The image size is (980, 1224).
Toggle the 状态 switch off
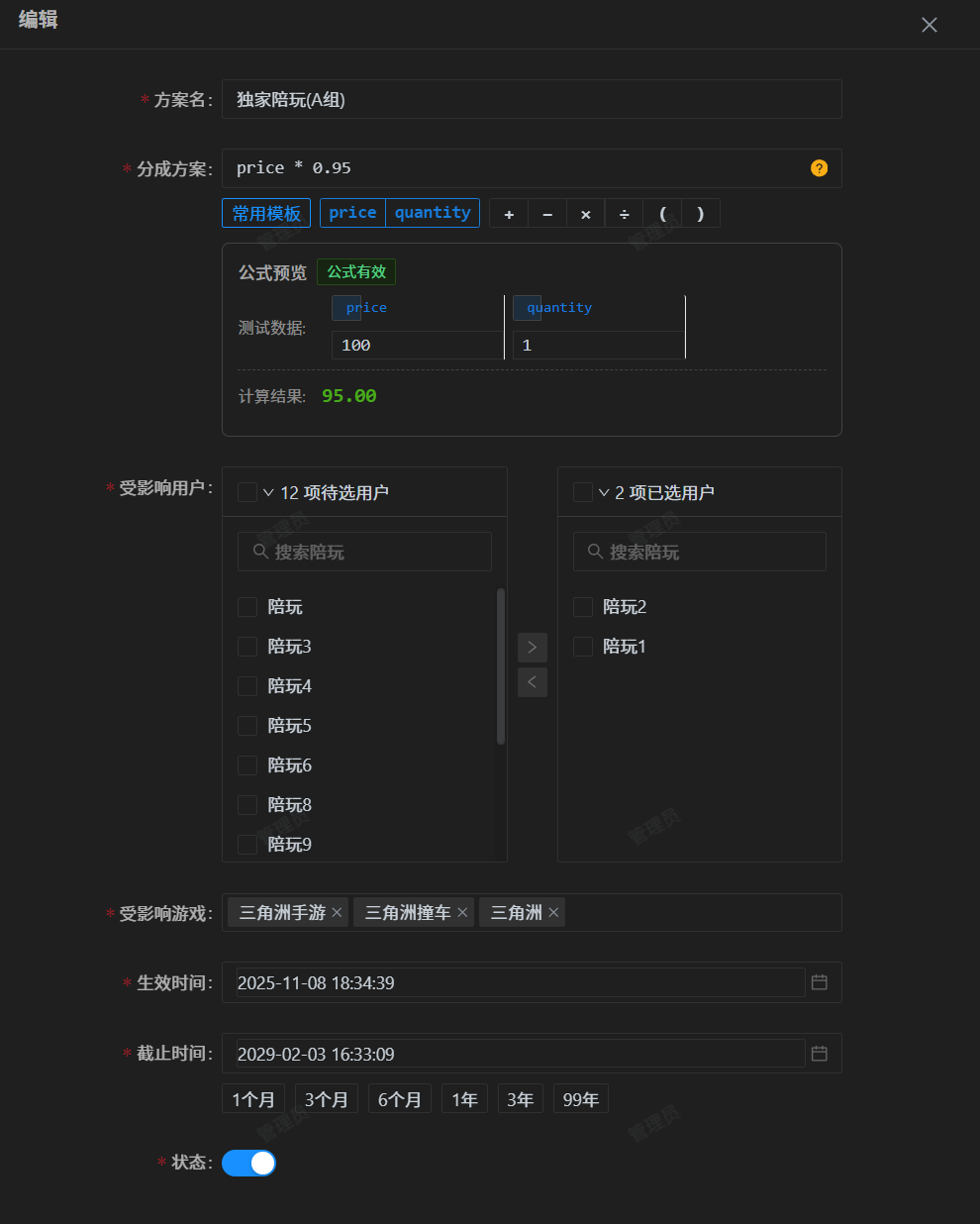click(x=248, y=1163)
